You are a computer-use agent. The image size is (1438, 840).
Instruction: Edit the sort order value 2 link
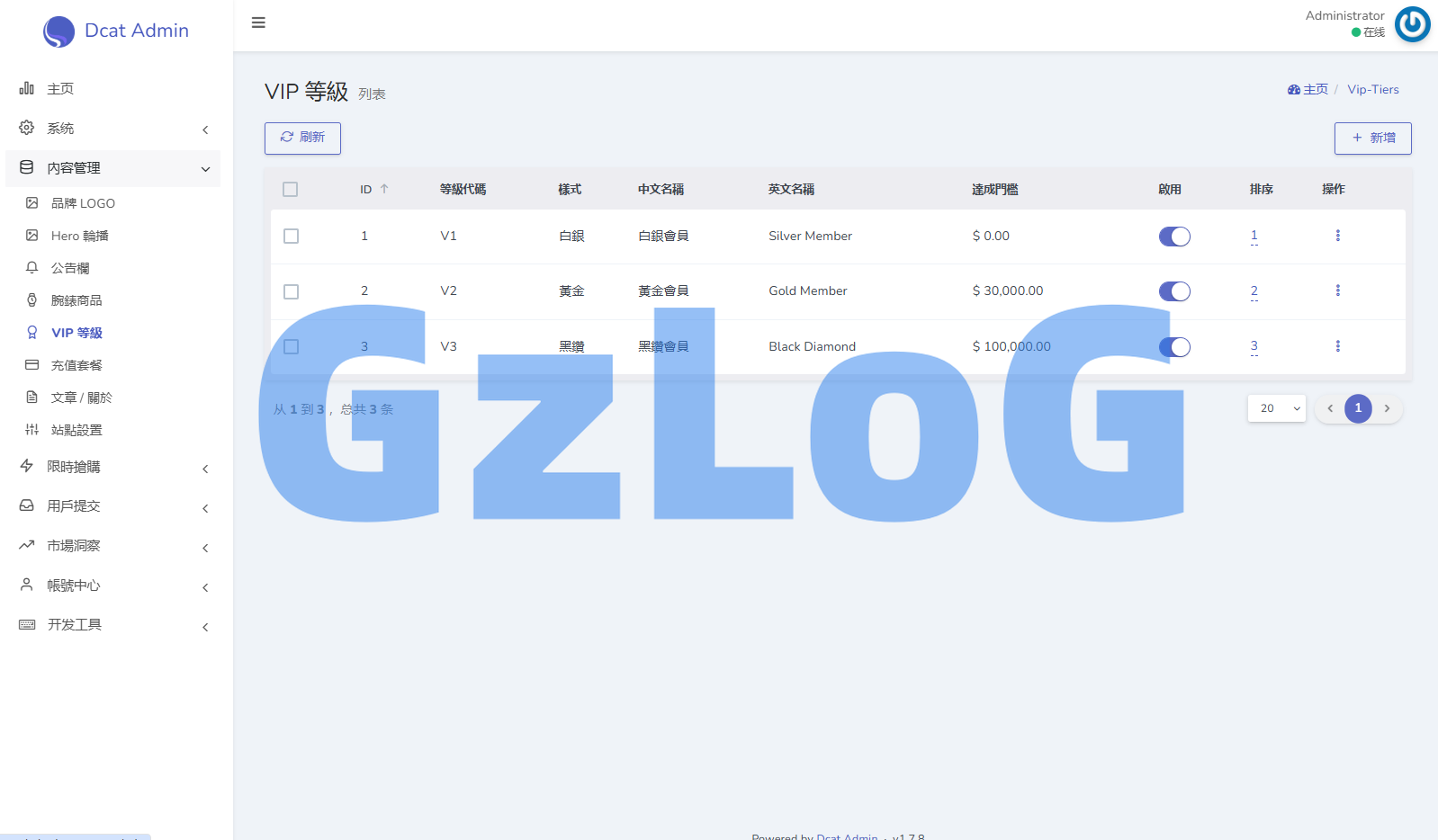pos(1254,291)
